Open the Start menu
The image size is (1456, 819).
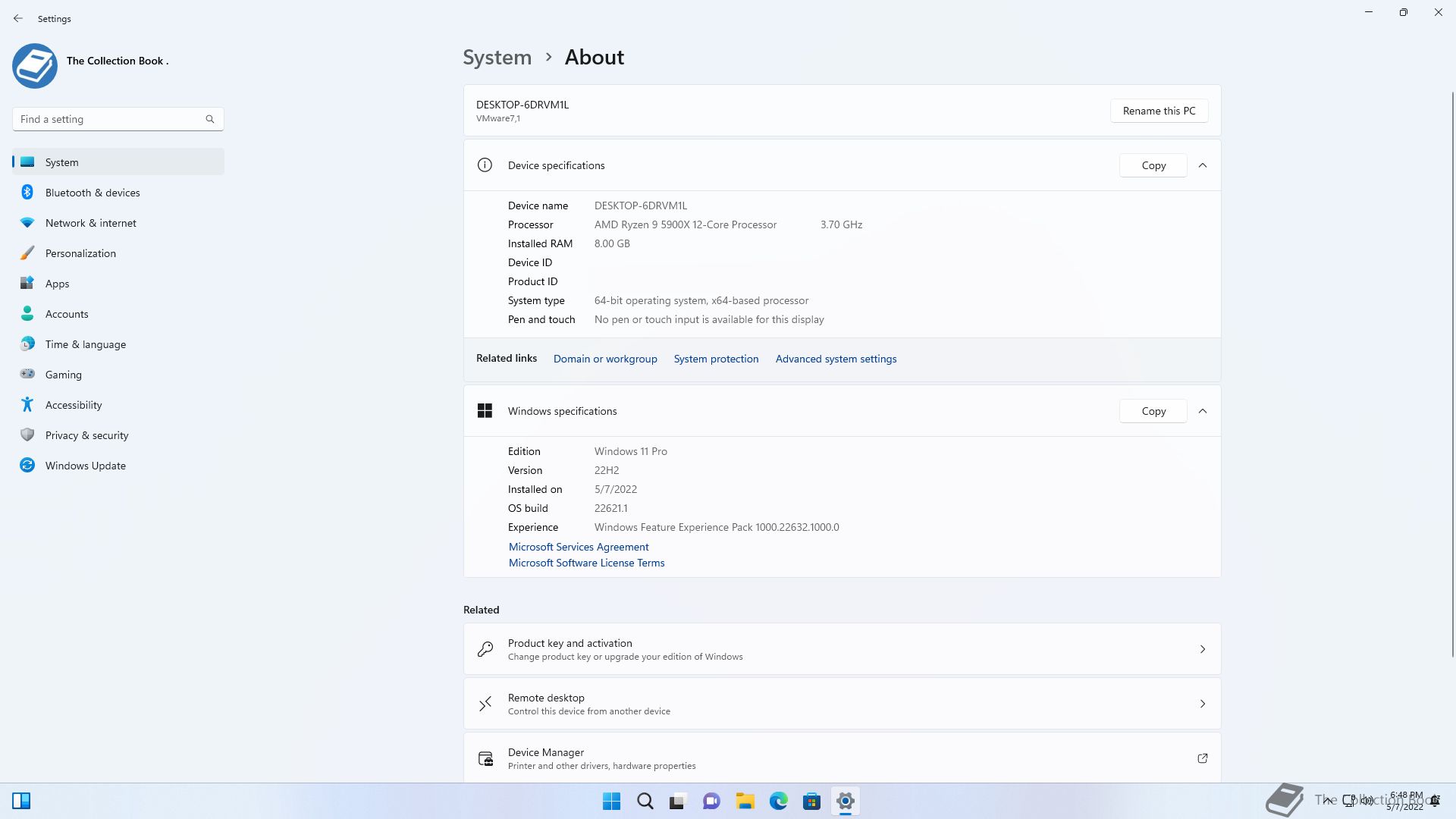click(611, 801)
